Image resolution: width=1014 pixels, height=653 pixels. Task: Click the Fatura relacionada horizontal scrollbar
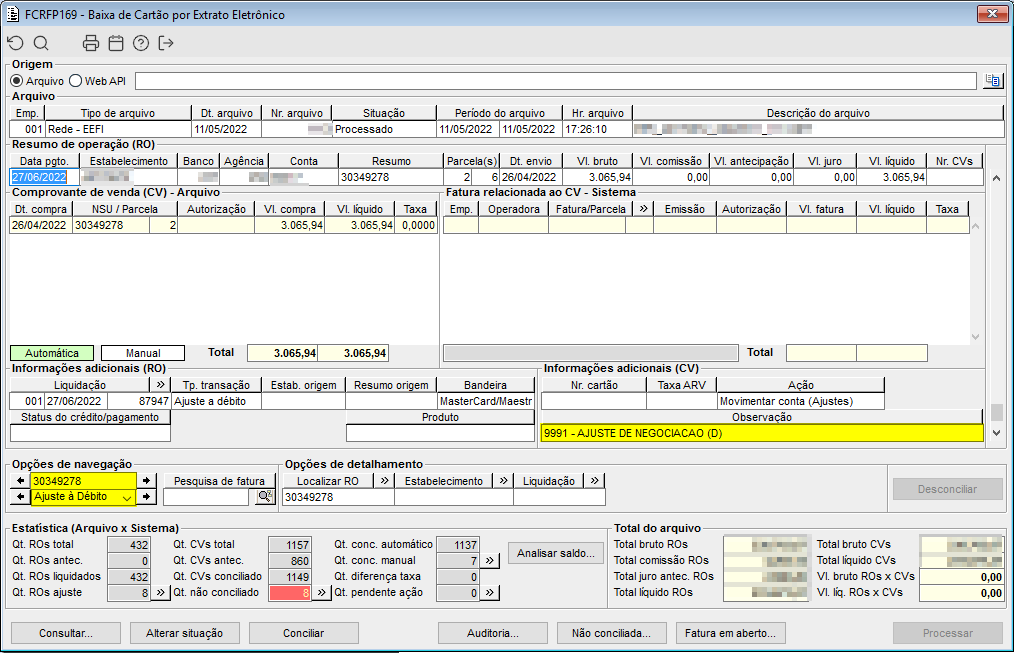pyautogui.click(x=590, y=352)
